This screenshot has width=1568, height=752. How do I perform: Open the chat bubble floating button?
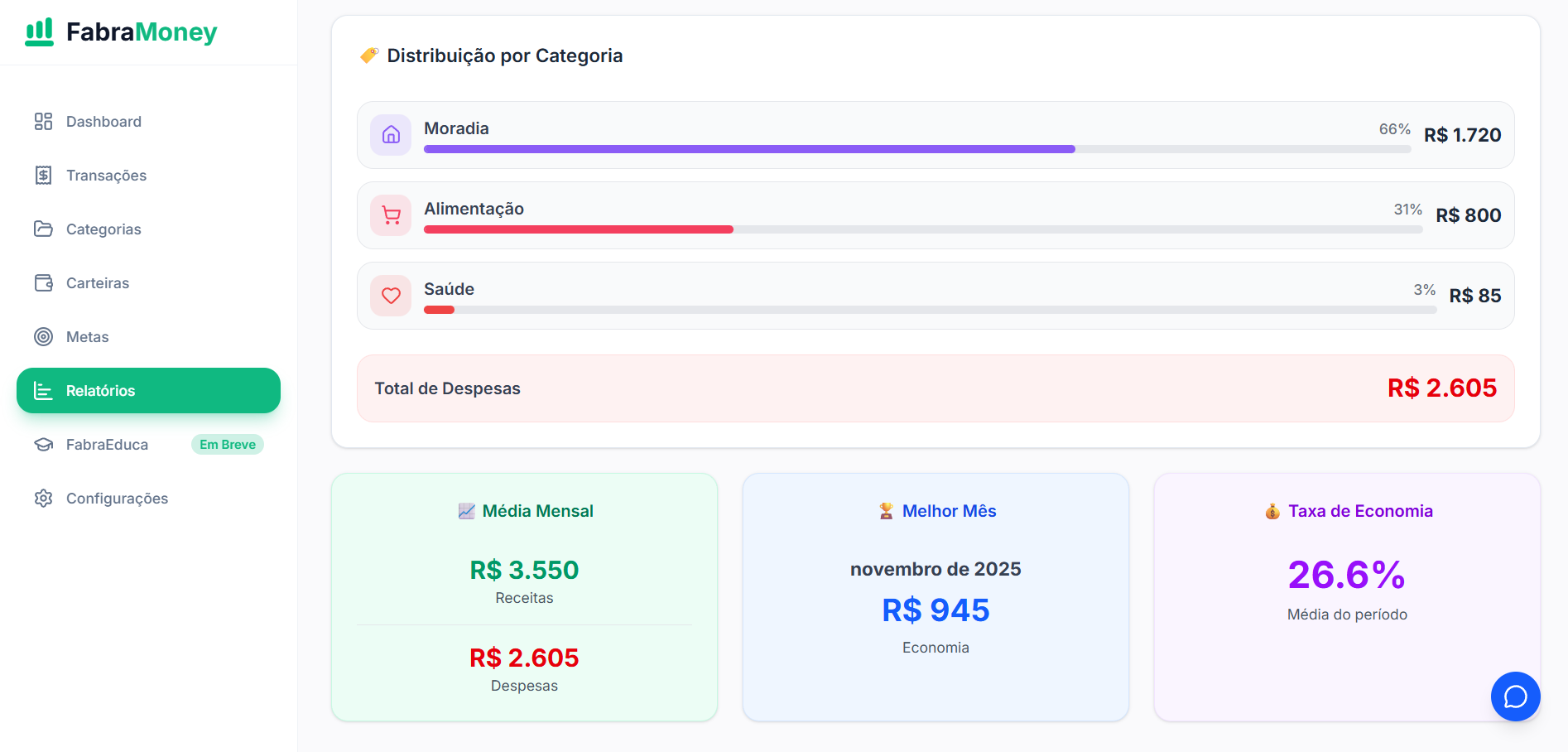pyautogui.click(x=1515, y=697)
